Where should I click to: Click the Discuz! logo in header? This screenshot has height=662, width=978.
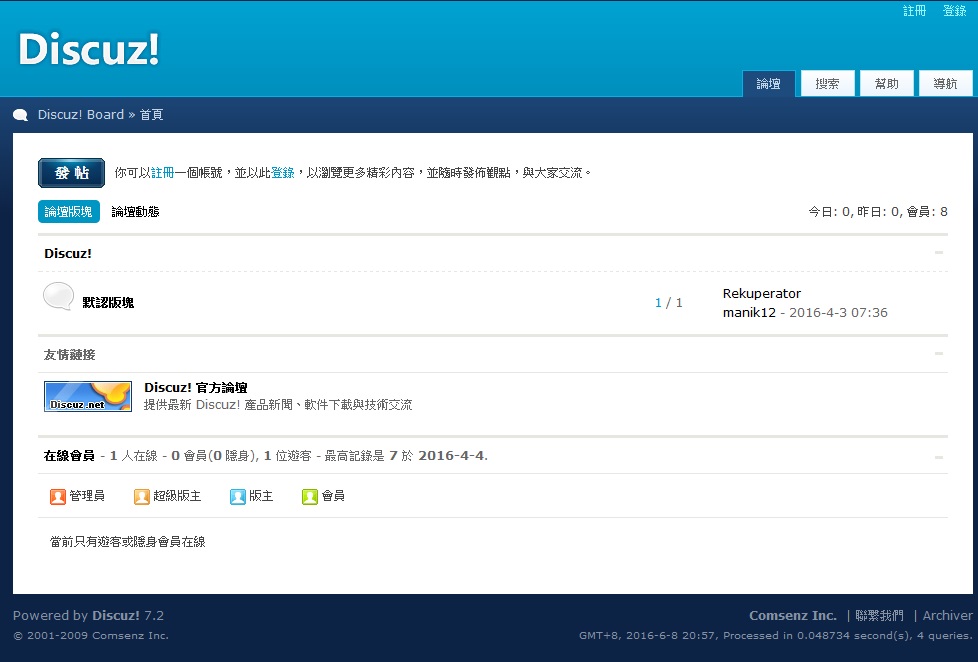(x=89, y=49)
